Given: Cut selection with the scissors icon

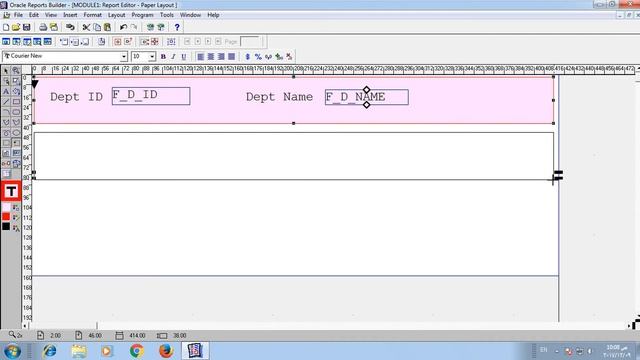Looking at the screenshot, I should coord(86,27).
